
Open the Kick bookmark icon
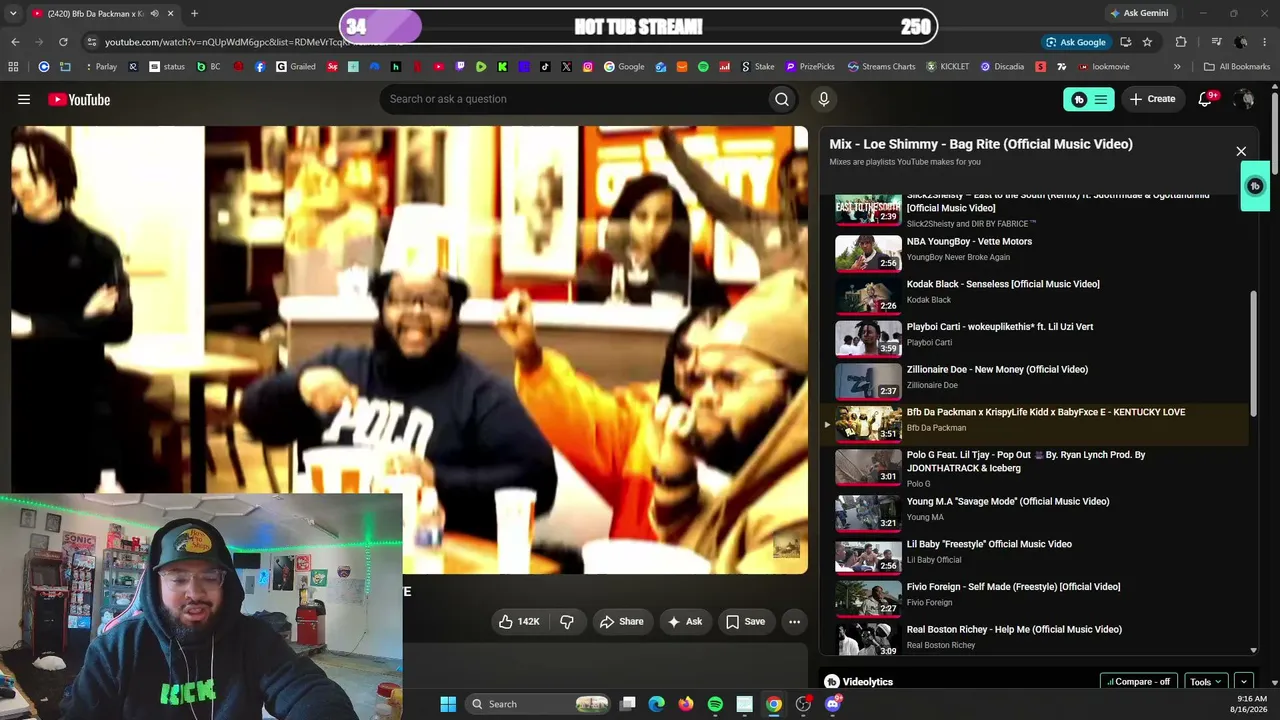tap(502, 67)
